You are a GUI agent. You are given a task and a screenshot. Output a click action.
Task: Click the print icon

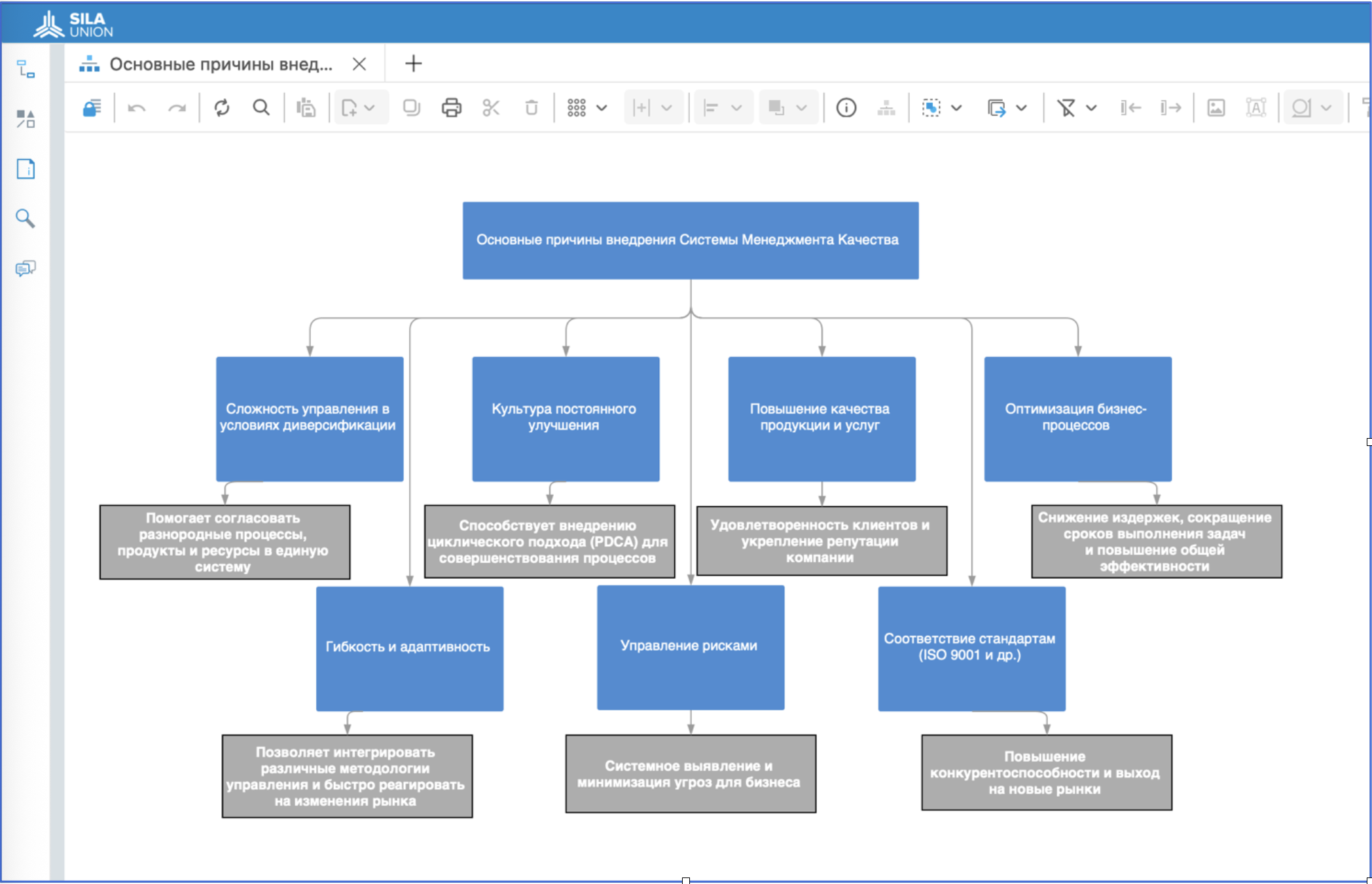pyautogui.click(x=451, y=107)
